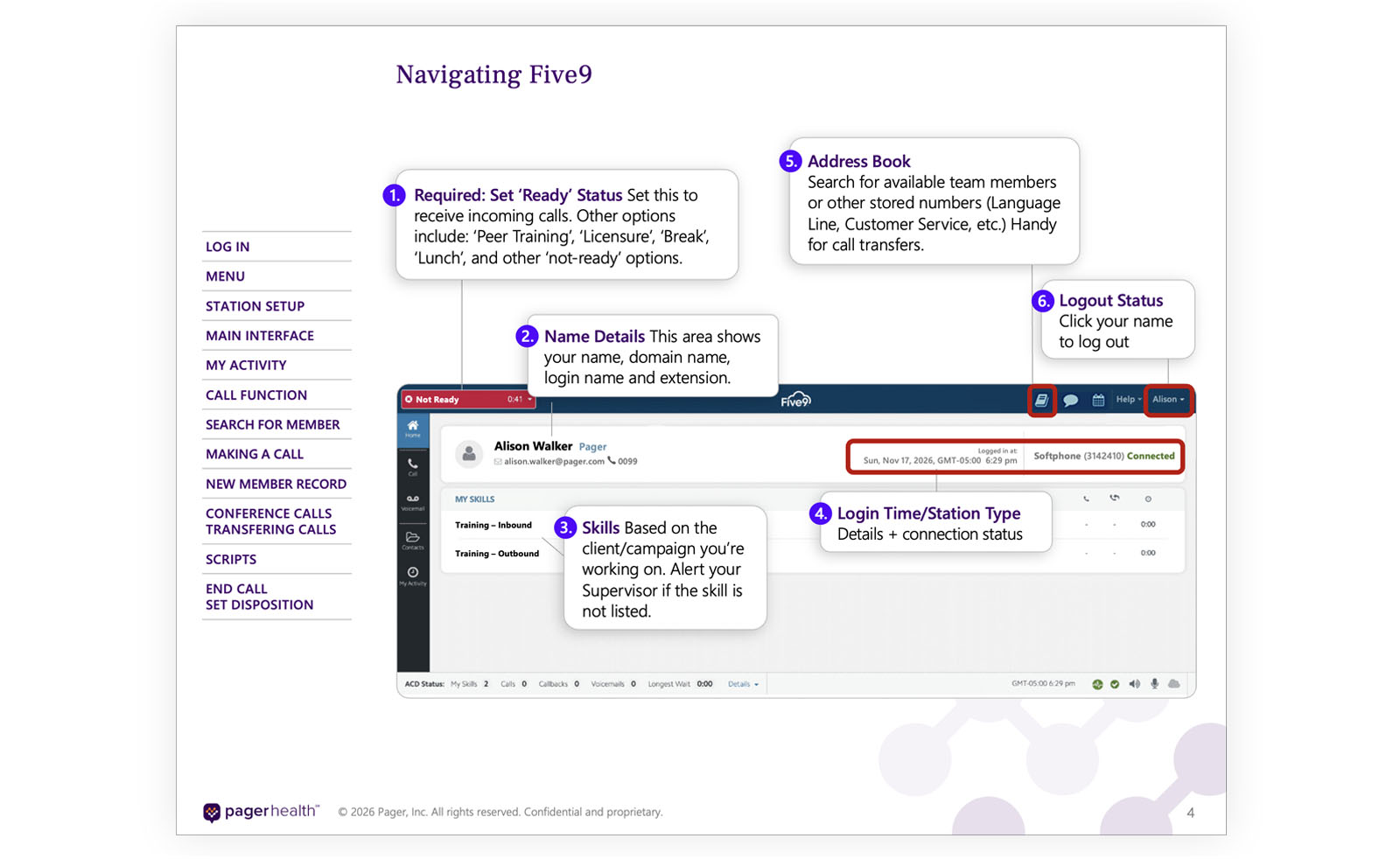Click the pagerhealth logo in footer
Viewport: 1400px width, 859px height.
(262, 812)
